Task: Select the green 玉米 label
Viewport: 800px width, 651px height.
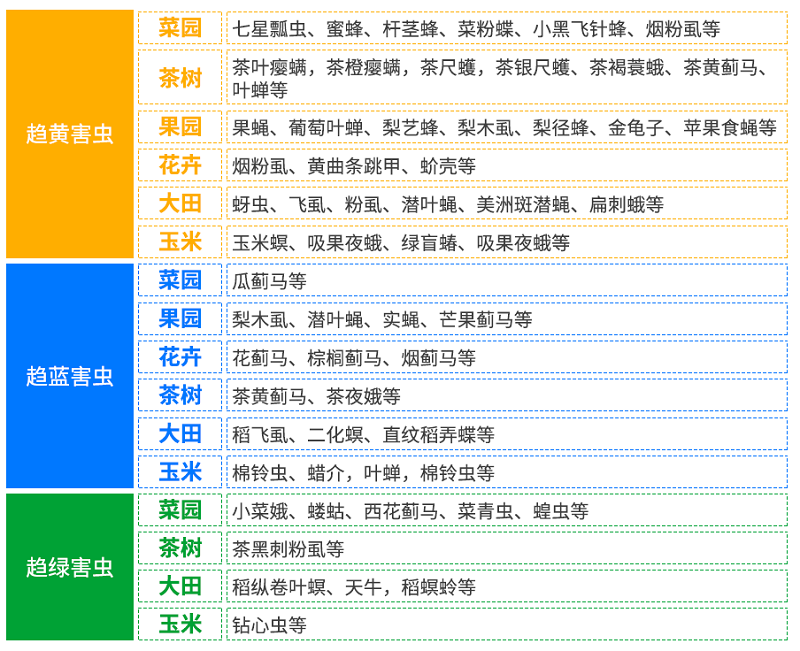Action: click(x=180, y=625)
